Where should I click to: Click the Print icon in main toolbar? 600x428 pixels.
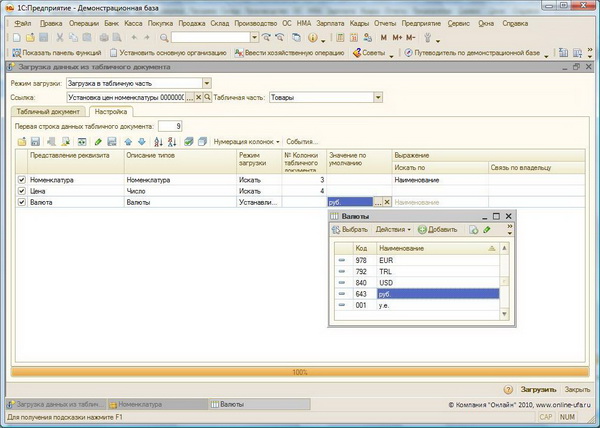click(104, 37)
